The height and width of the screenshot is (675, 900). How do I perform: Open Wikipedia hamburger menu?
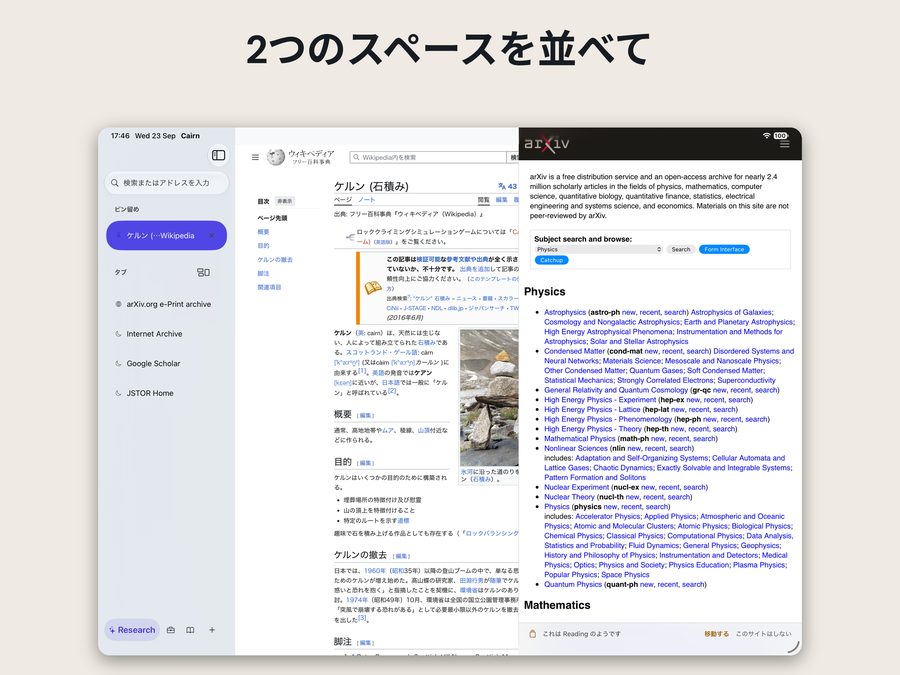pos(255,157)
